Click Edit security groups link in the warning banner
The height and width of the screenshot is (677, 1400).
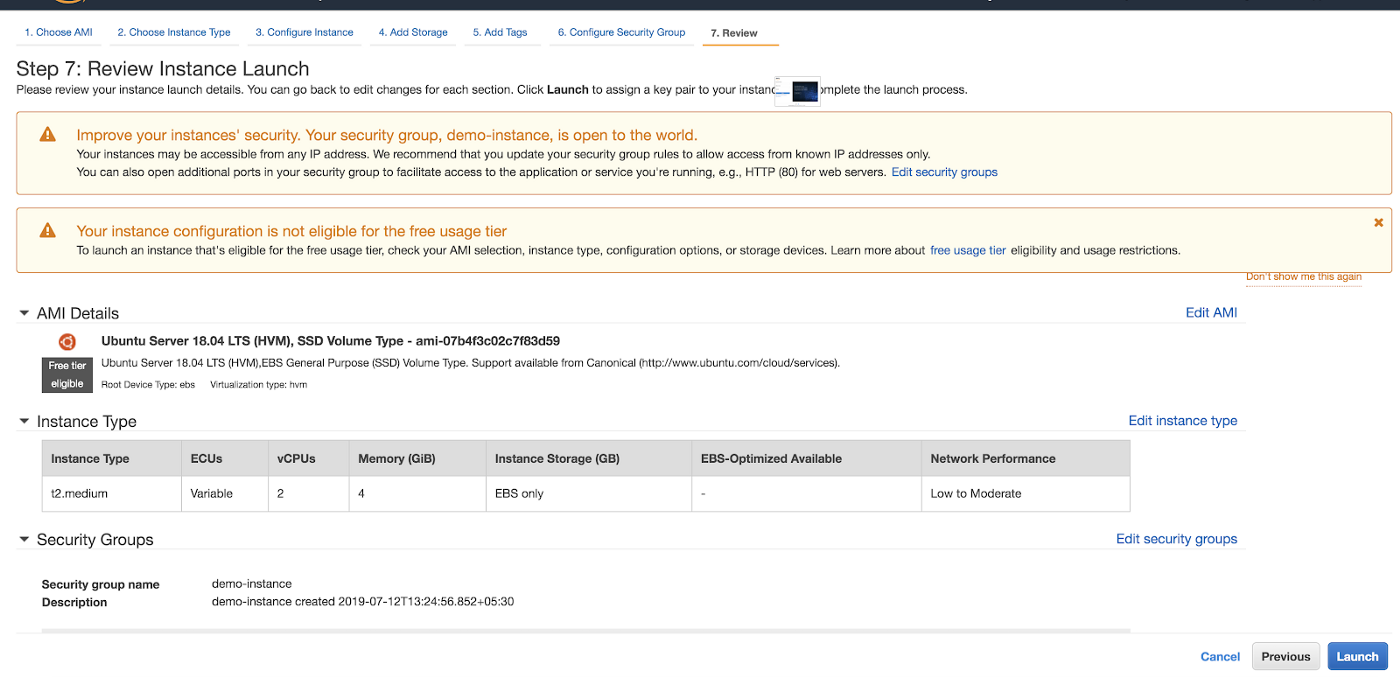click(x=944, y=172)
